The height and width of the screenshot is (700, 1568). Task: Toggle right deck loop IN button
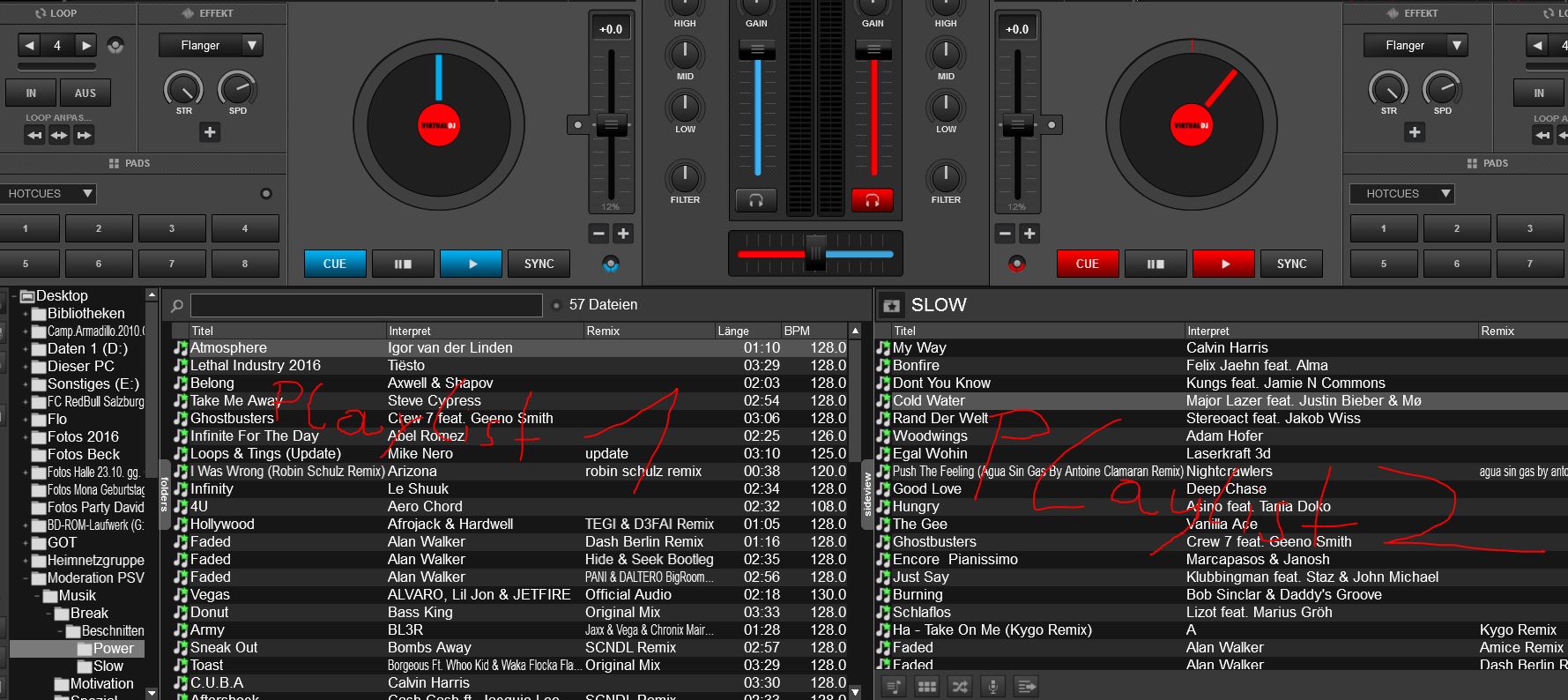click(1539, 93)
